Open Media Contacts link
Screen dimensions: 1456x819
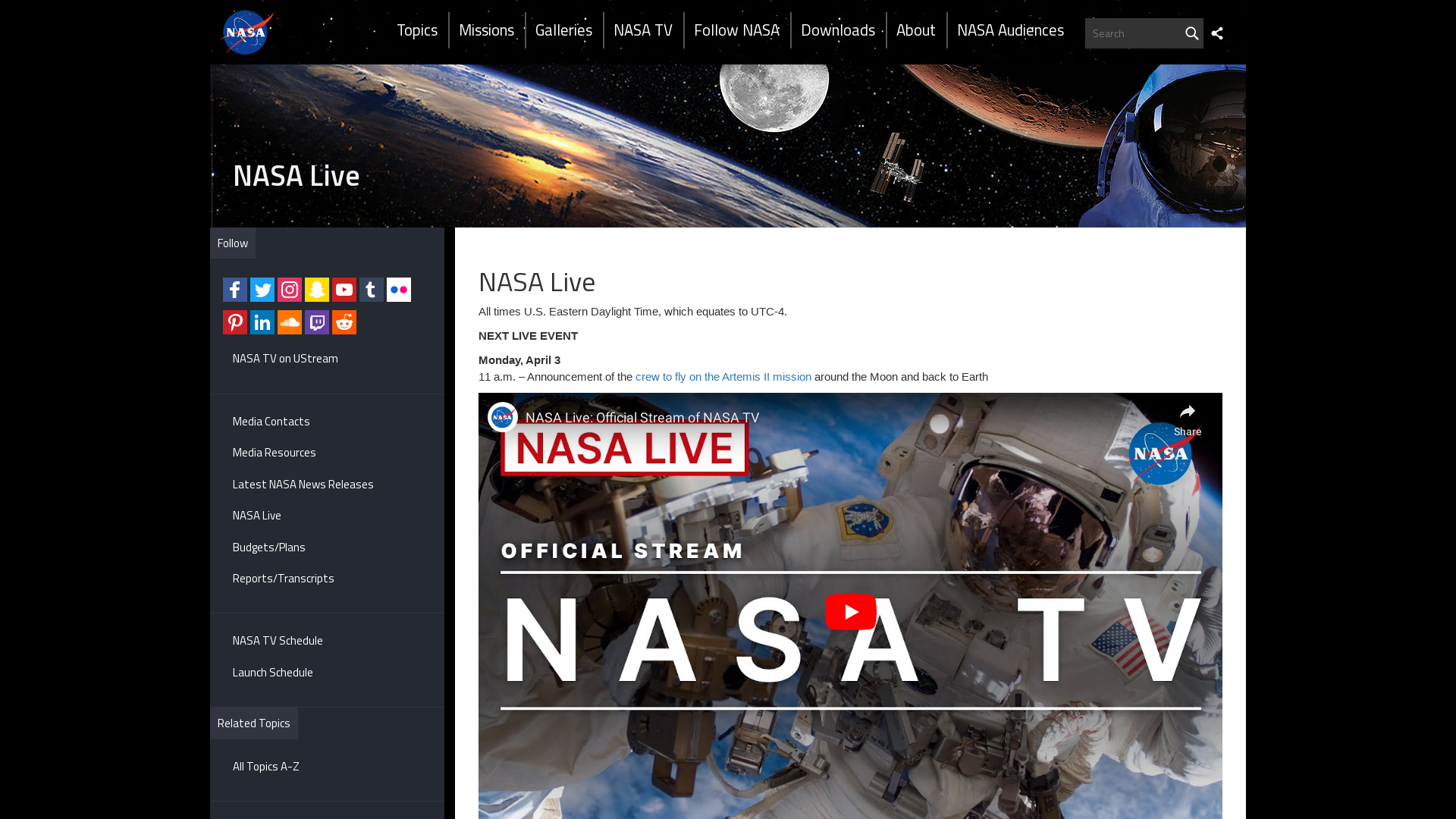pos(271,422)
